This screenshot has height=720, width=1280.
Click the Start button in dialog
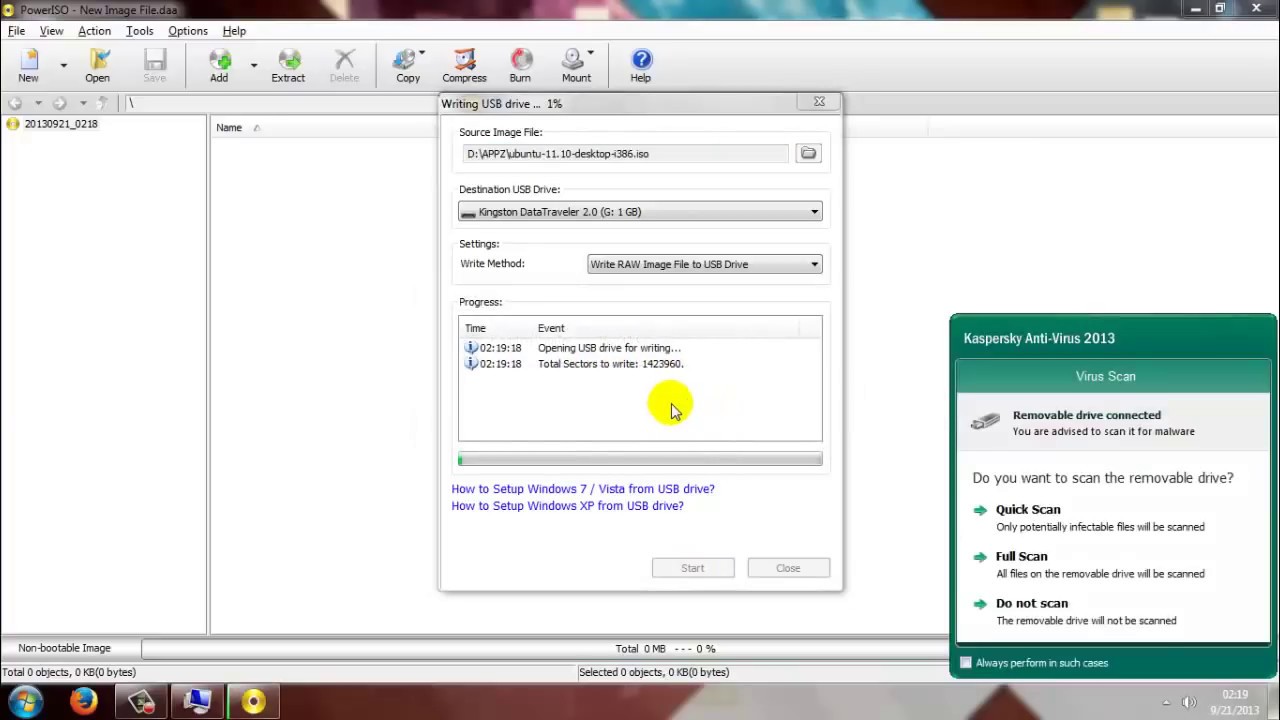(693, 568)
